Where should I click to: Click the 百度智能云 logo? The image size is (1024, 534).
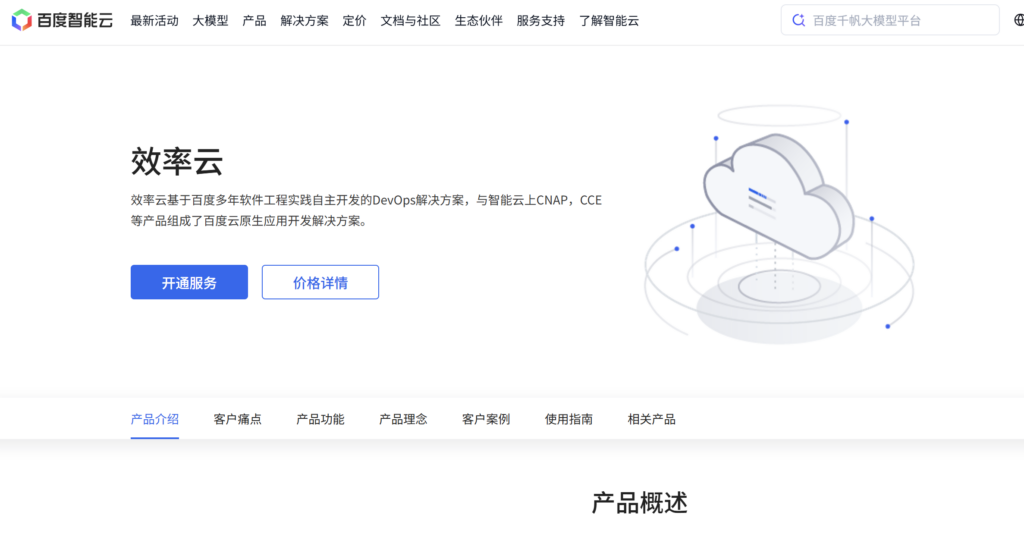click(62, 20)
